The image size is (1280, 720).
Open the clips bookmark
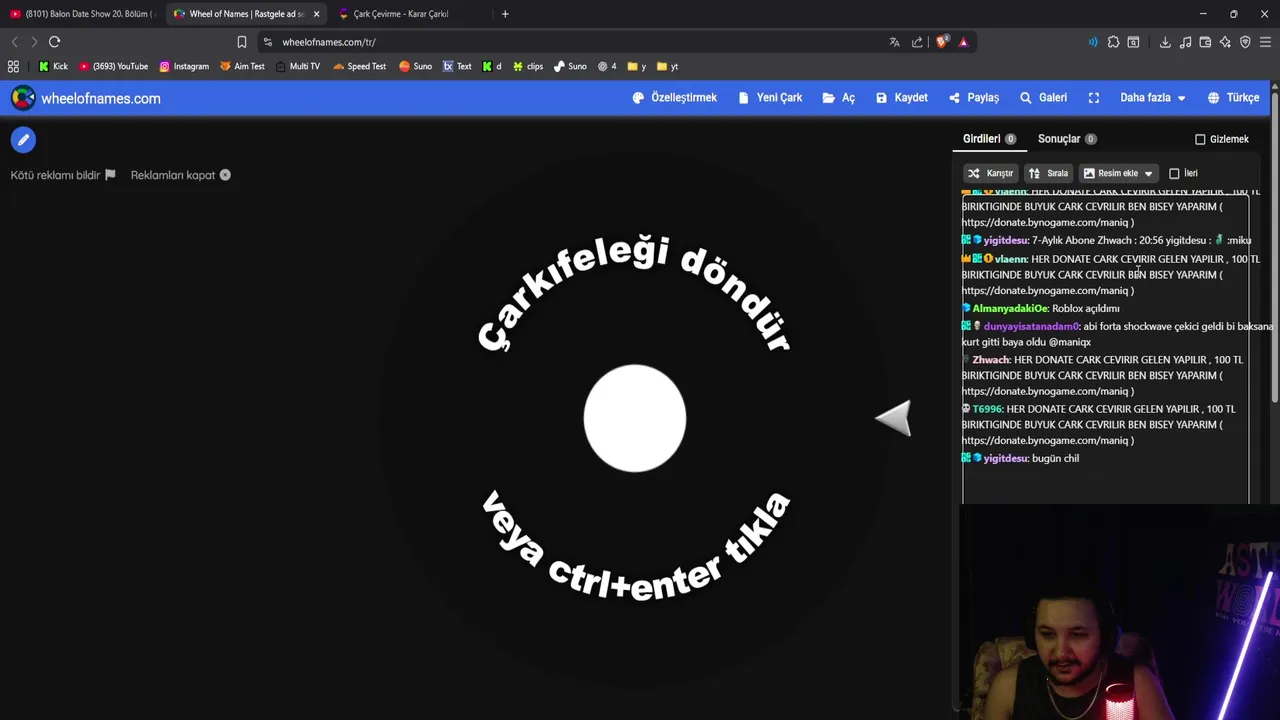click(x=528, y=66)
